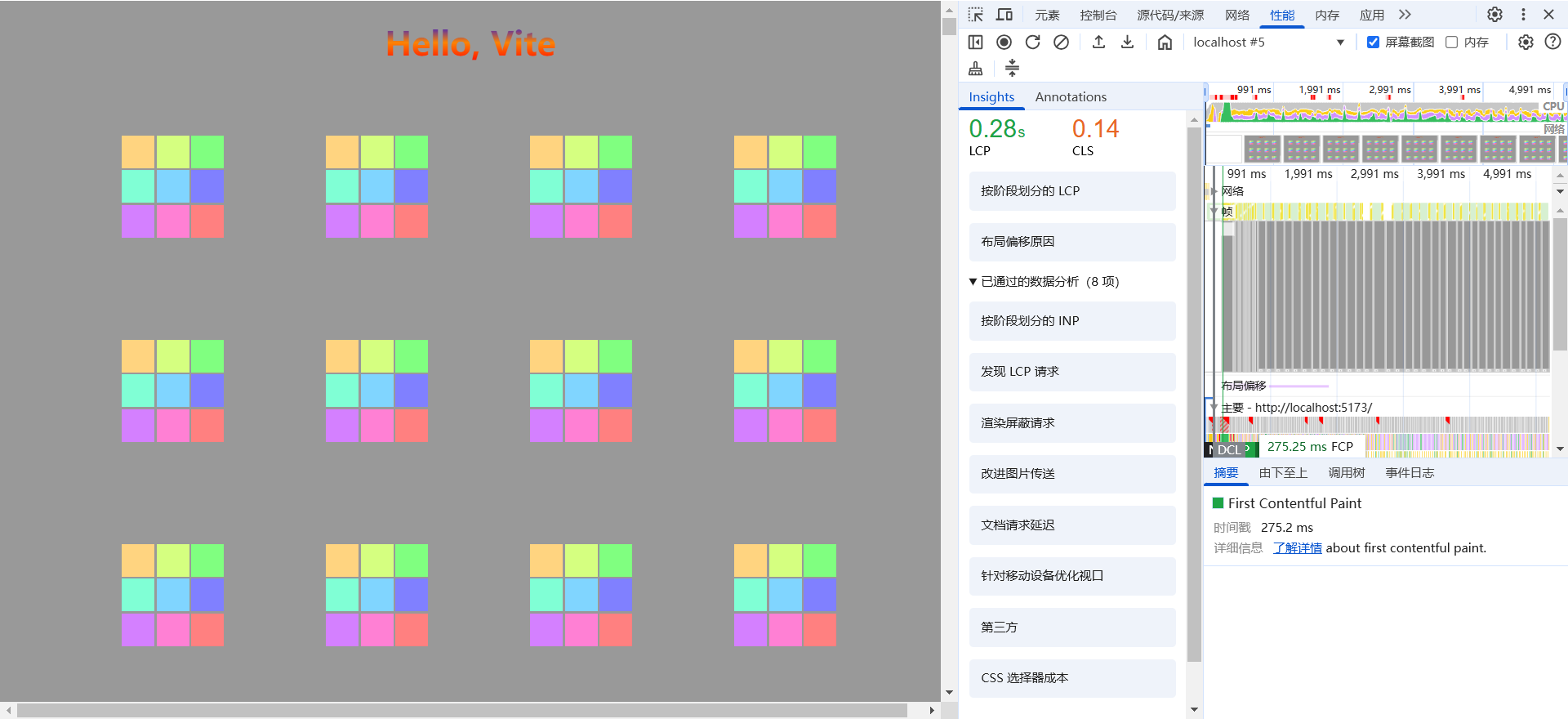
Task: Download the current performance profile
Action: point(1127,42)
